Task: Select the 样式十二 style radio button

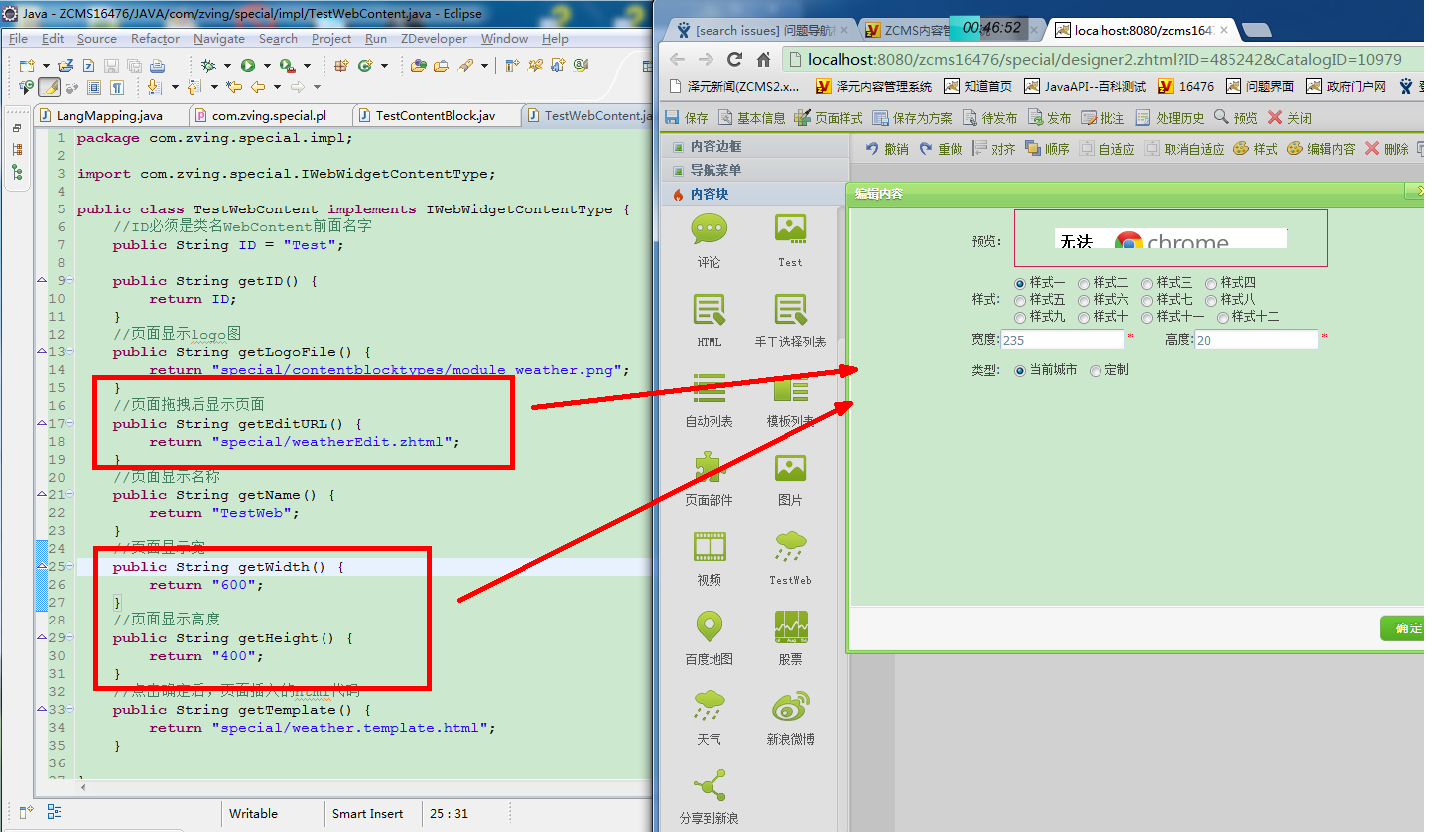Action: click(1223, 318)
